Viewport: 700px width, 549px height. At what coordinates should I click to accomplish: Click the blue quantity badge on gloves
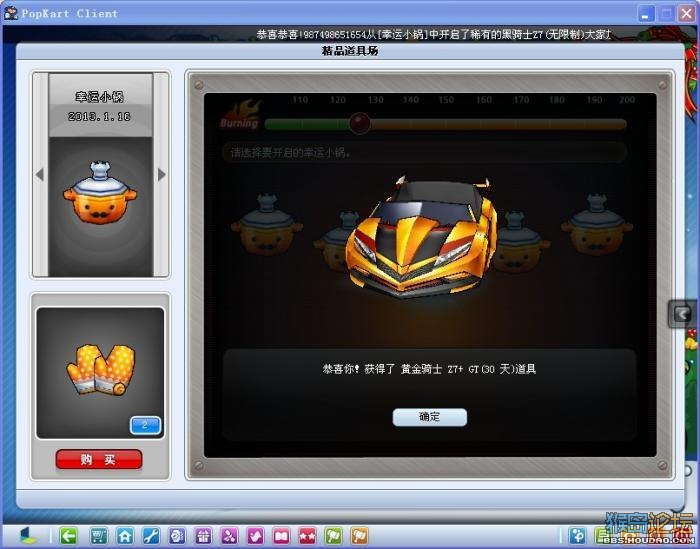click(x=145, y=425)
